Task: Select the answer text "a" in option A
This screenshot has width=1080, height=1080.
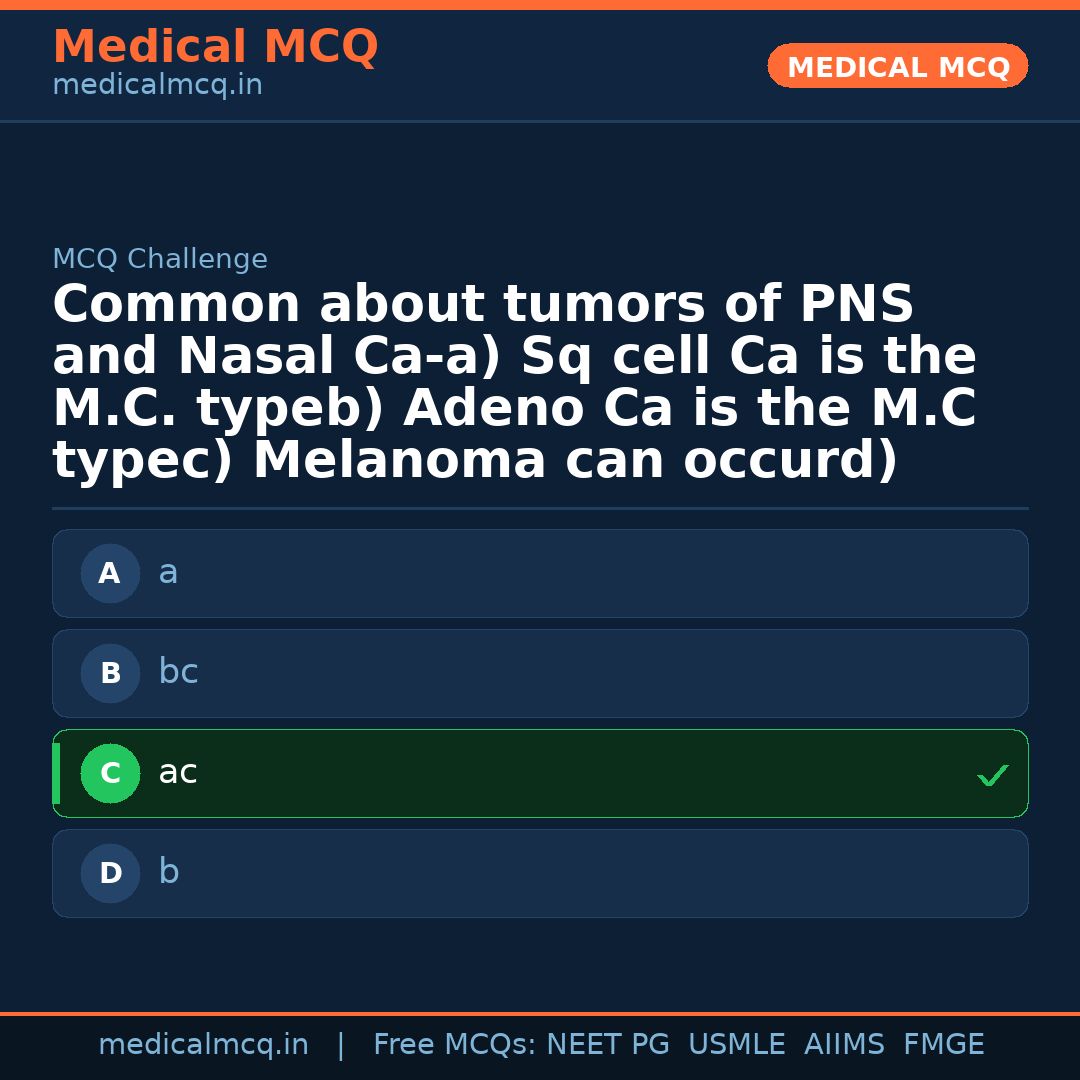Action: (168, 573)
